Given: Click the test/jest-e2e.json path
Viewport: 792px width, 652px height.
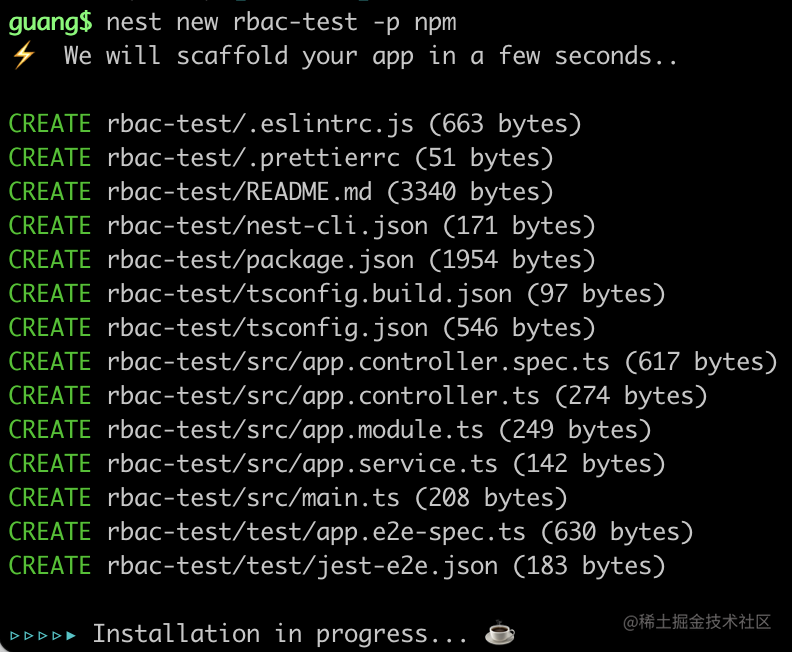Looking at the screenshot, I should [301, 566].
